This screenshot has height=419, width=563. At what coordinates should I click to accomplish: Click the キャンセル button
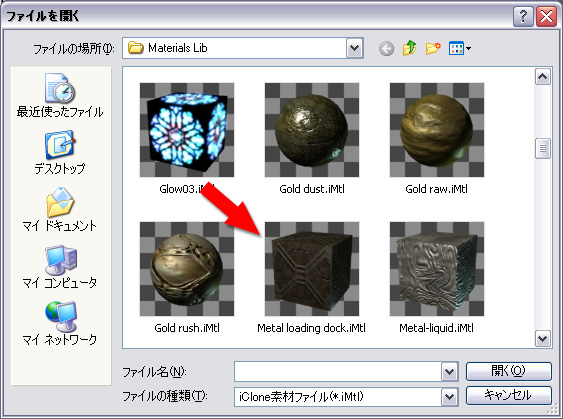tap(508, 395)
